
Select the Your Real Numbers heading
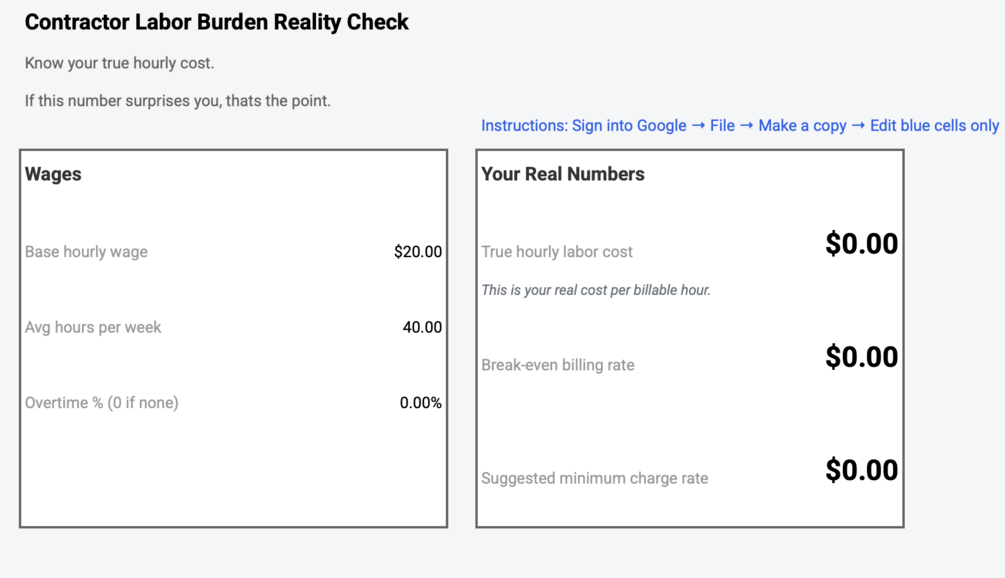pos(563,174)
